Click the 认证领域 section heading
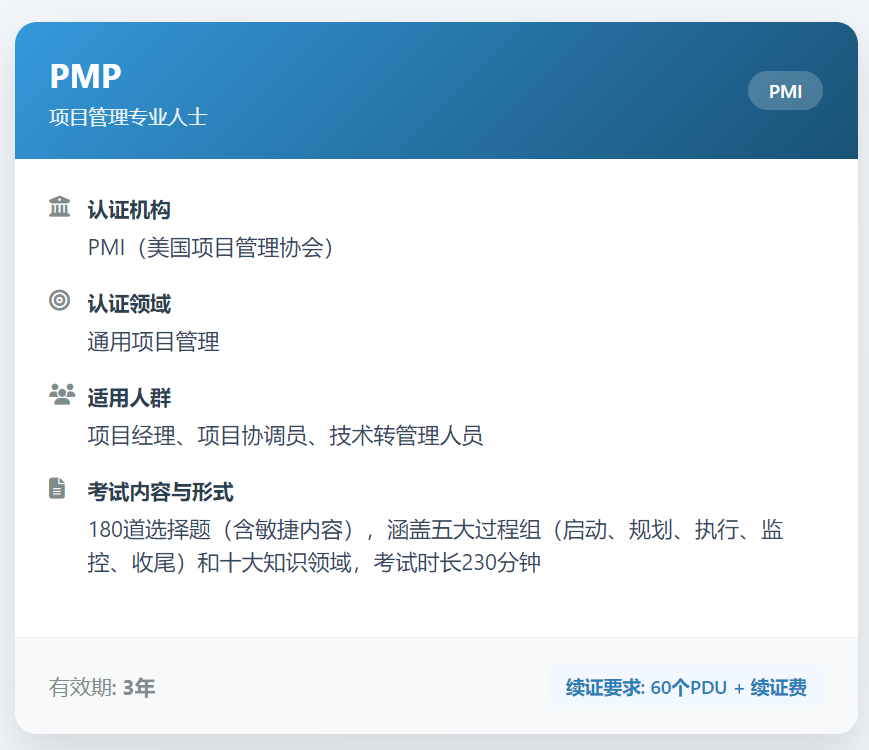 (129, 304)
